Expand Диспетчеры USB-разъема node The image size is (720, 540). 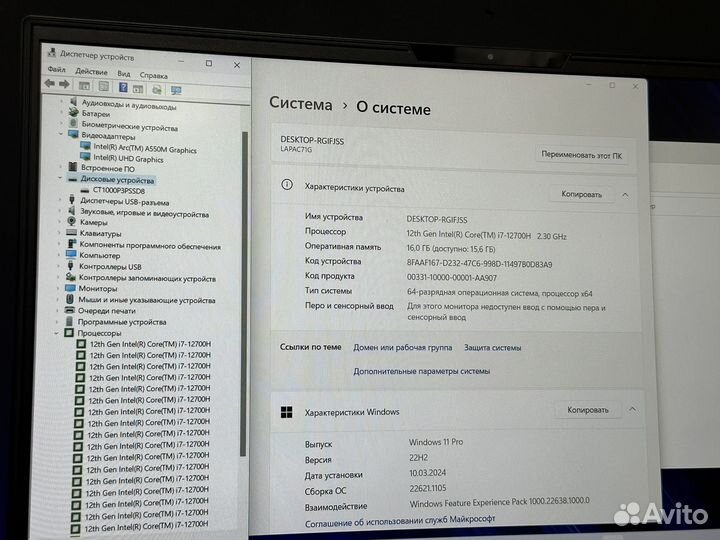(x=59, y=200)
